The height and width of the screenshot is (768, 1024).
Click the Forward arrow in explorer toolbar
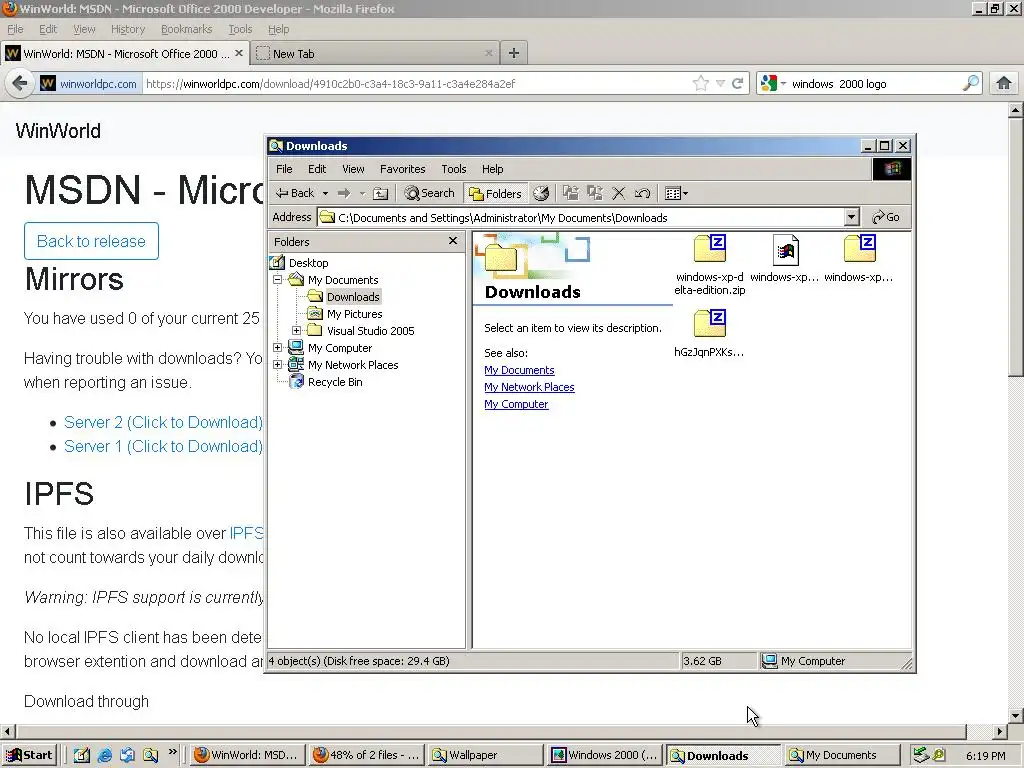pyautogui.click(x=344, y=193)
